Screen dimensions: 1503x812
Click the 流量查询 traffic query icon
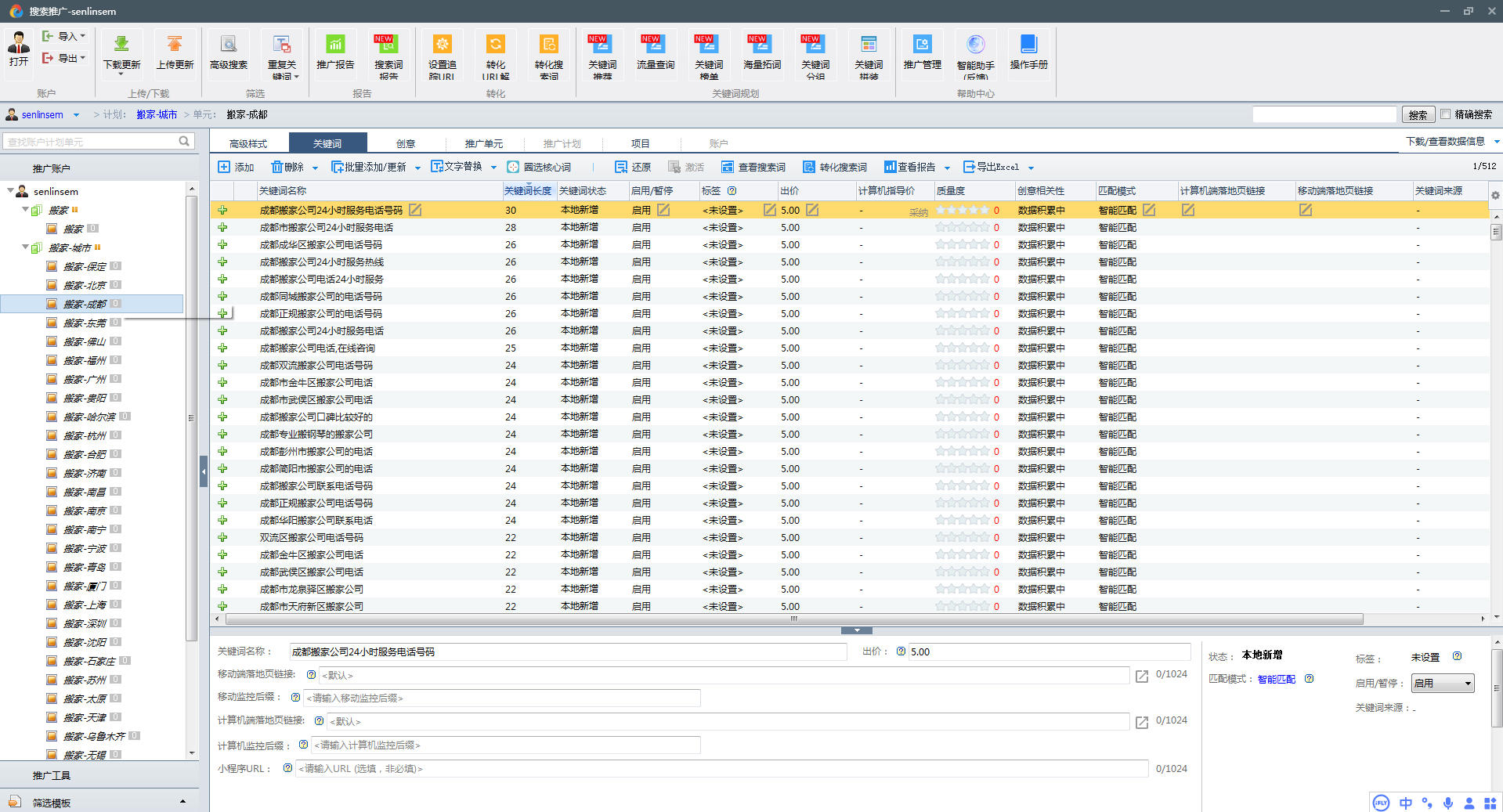click(655, 45)
